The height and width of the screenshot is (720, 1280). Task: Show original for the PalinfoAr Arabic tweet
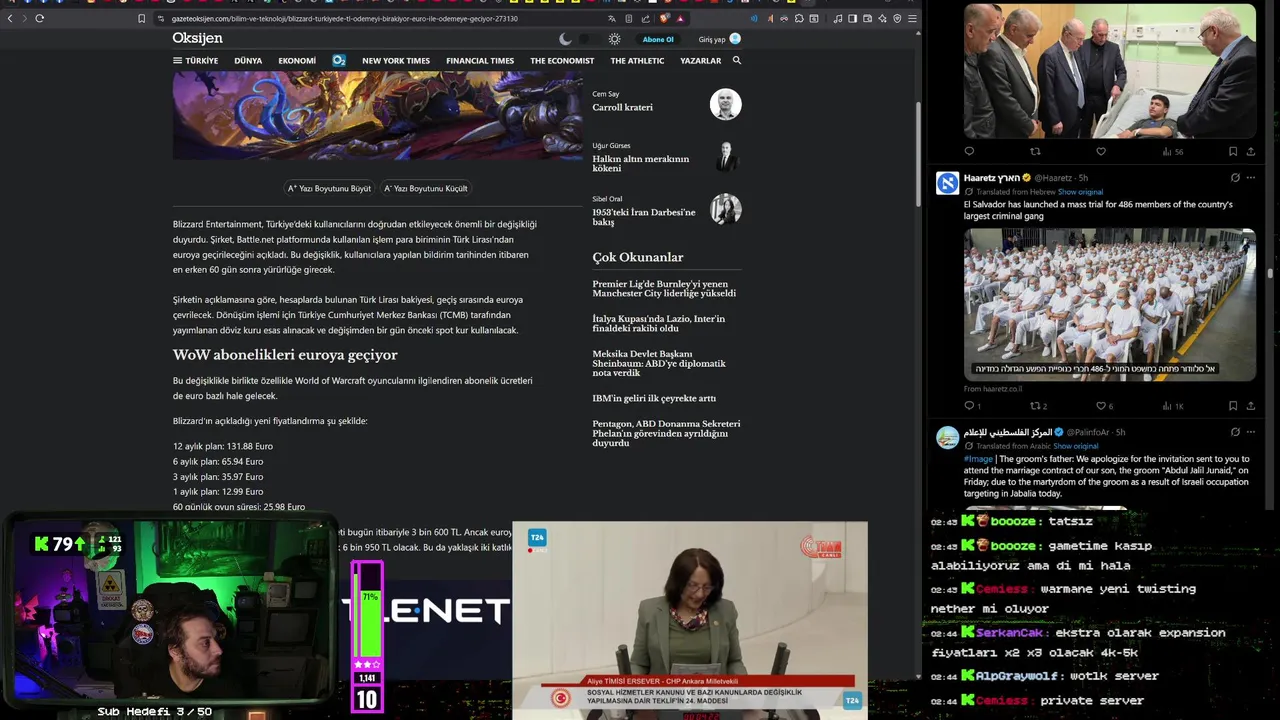click(1078, 446)
